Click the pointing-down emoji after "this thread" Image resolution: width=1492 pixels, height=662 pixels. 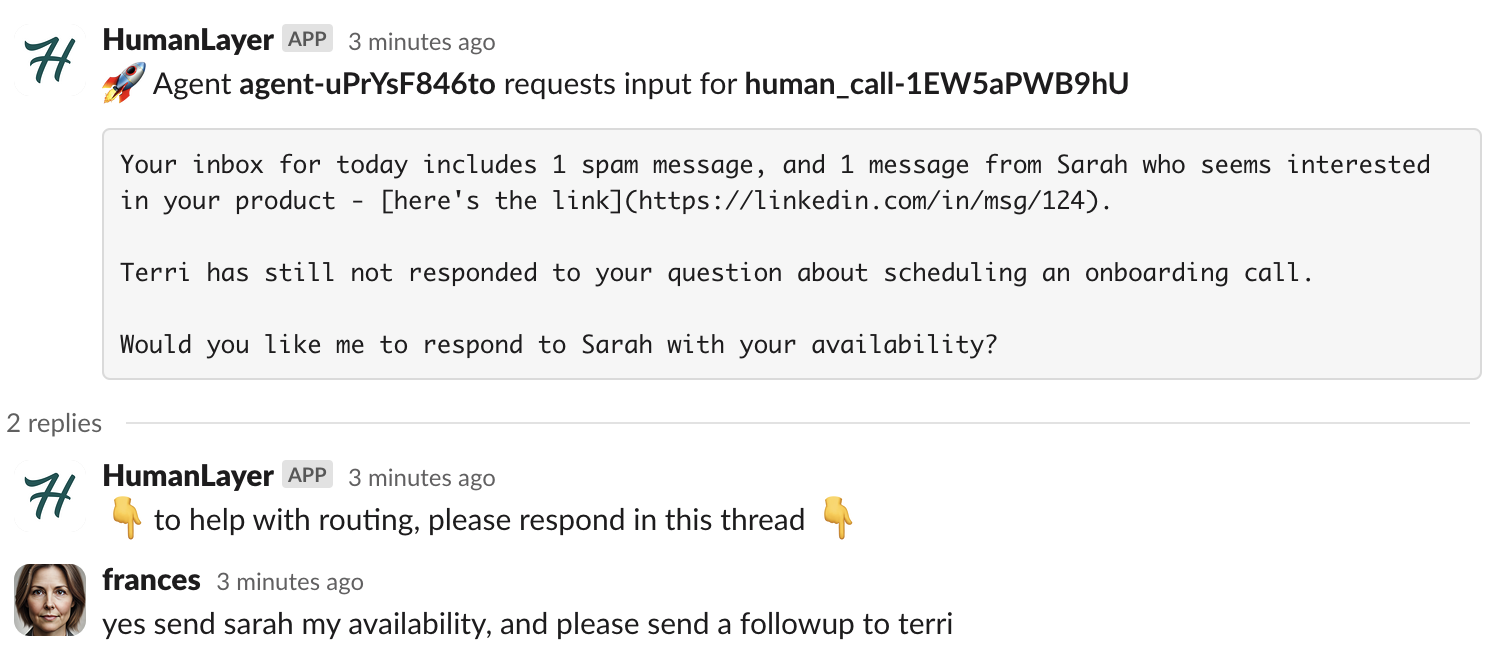coord(837,520)
